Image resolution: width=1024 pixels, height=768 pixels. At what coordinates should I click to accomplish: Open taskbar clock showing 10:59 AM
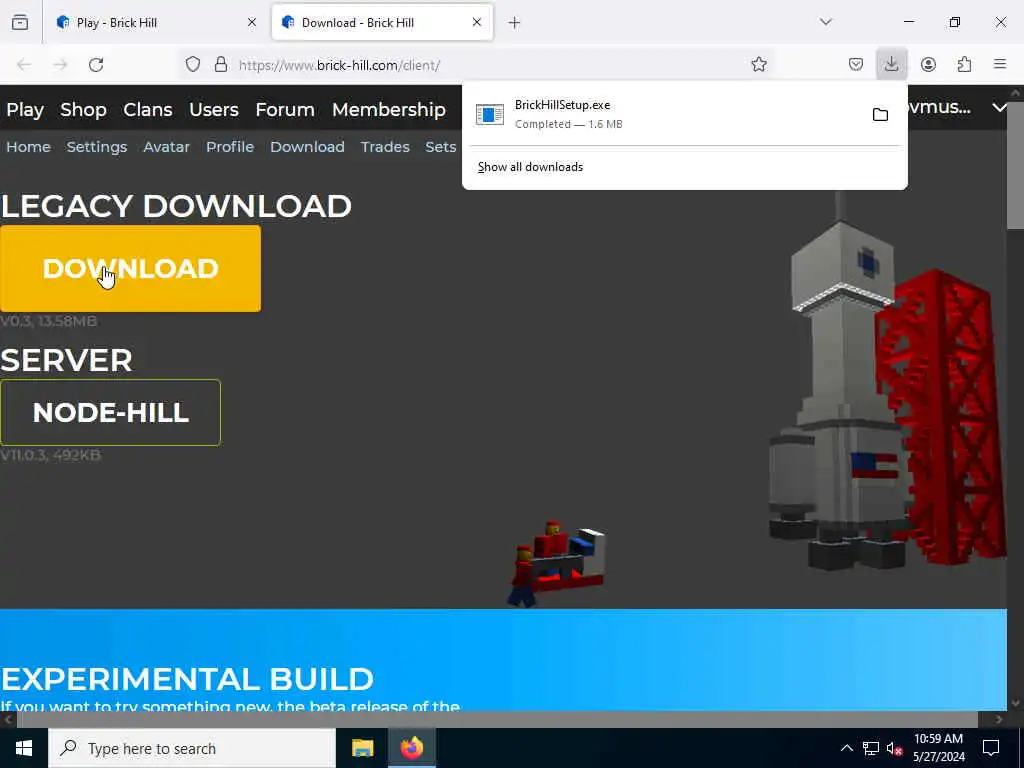coord(938,748)
